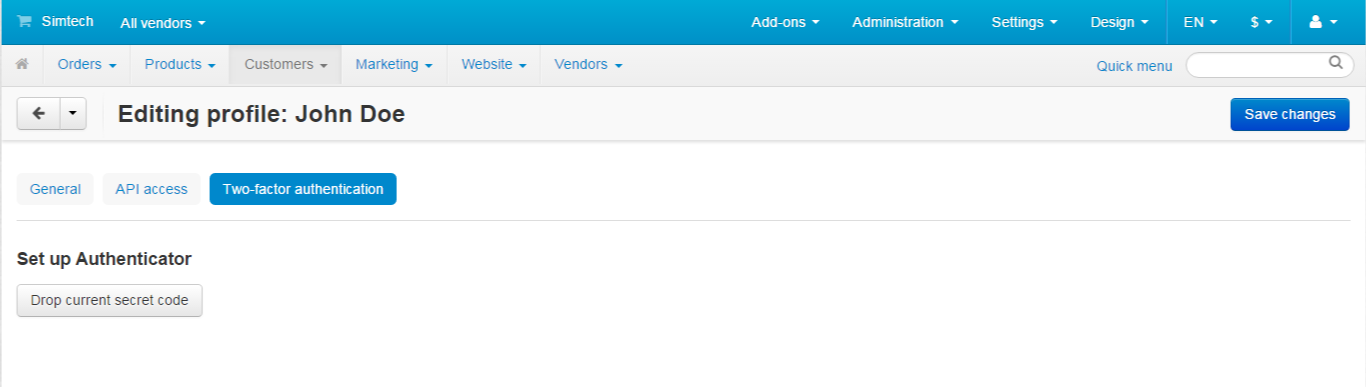Open the All vendors dropdown
This screenshot has height=387, width=1366.
pyautogui.click(x=162, y=22)
